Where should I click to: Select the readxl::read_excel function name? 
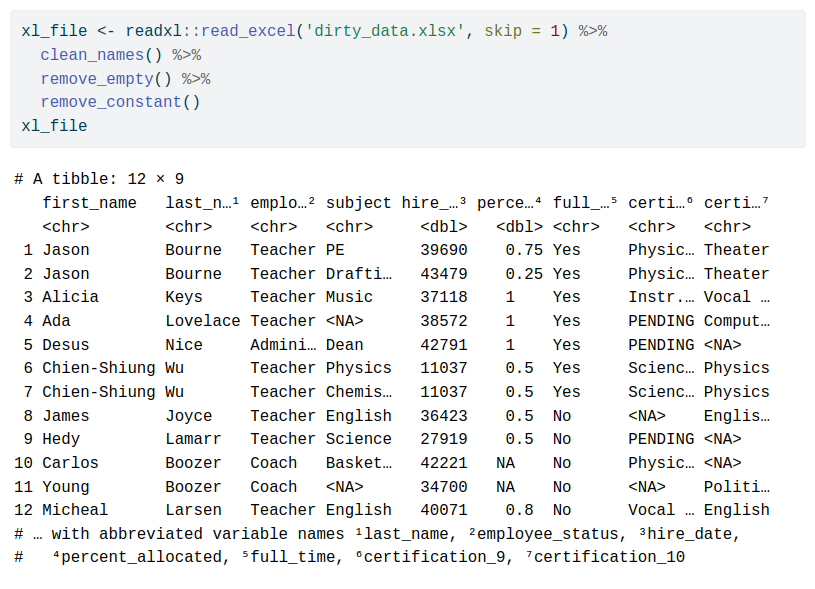point(211,31)
